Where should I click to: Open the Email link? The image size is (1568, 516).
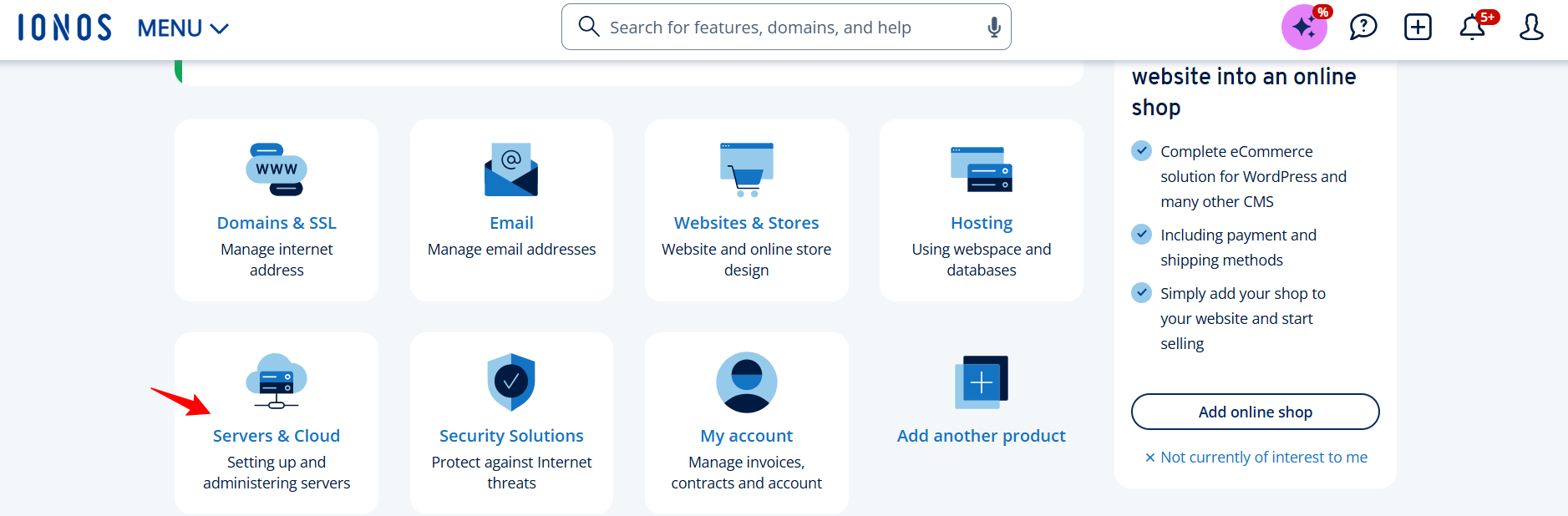511,223
